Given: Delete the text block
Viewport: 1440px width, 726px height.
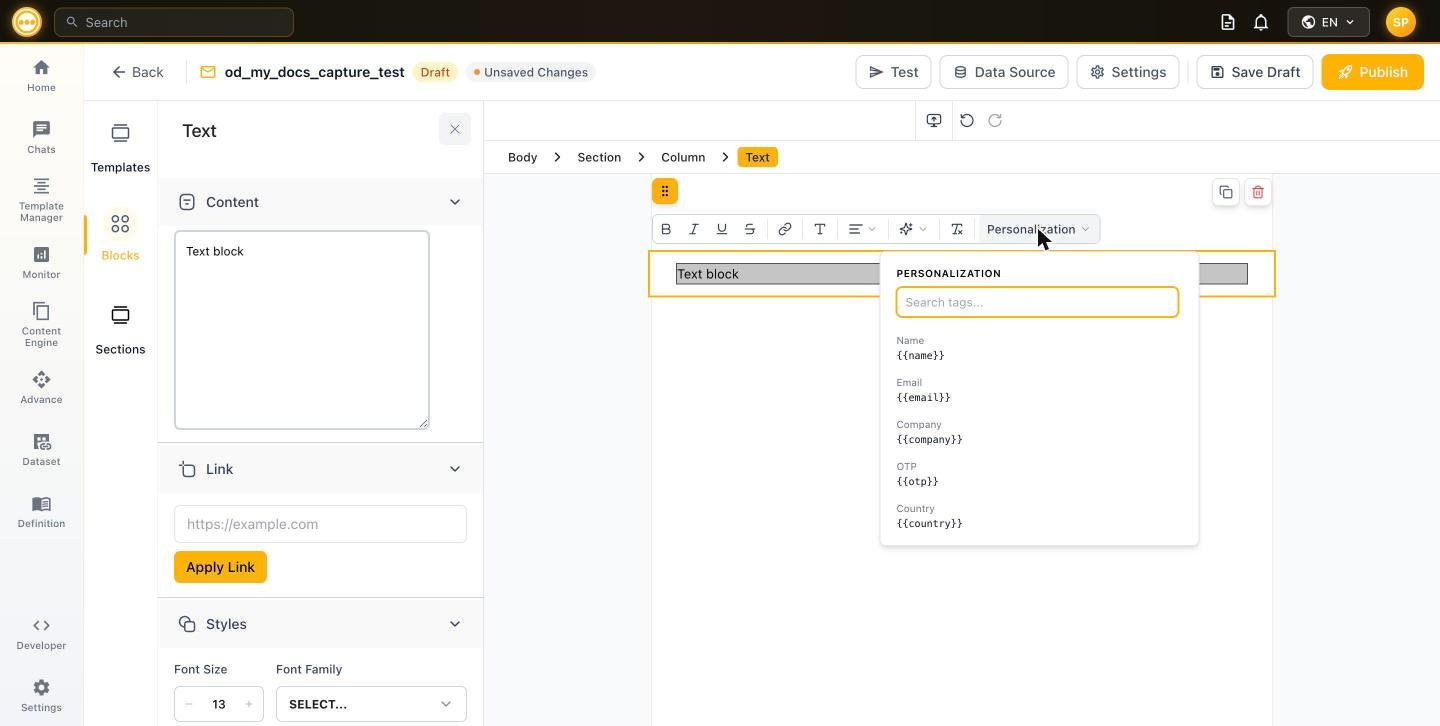Looking at the screenshot, I should pos(1258,192).
